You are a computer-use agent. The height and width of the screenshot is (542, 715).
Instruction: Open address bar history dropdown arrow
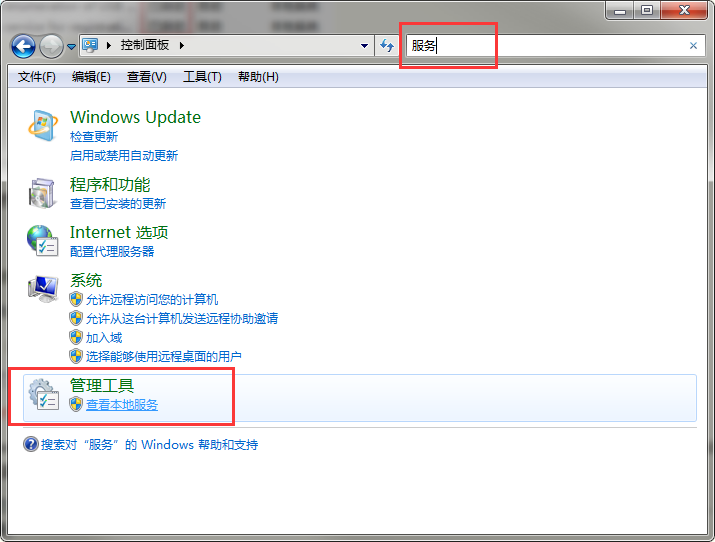(x=364, y=46)
